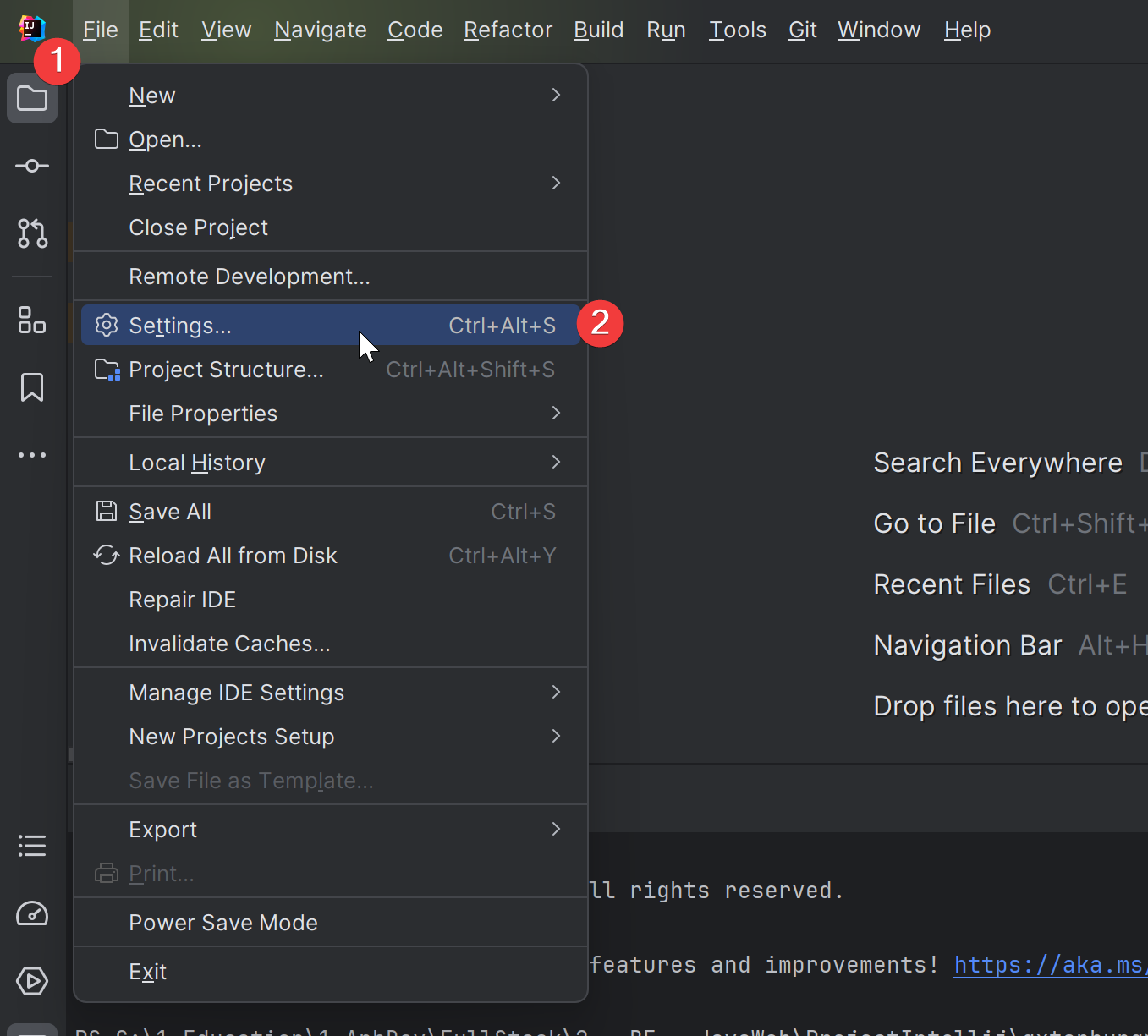This screenshot has width=1148, height=1036.
Task: Click the printer icon next to Print
Action: click(x=107, y=873)
